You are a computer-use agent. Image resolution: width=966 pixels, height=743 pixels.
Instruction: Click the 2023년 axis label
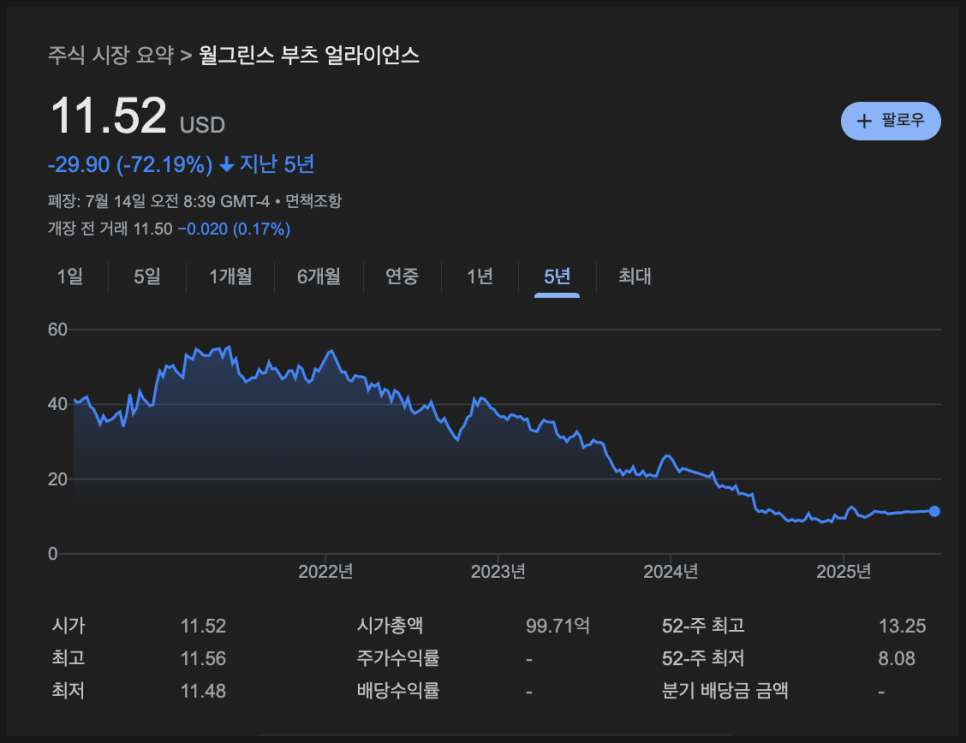[498, 572]
